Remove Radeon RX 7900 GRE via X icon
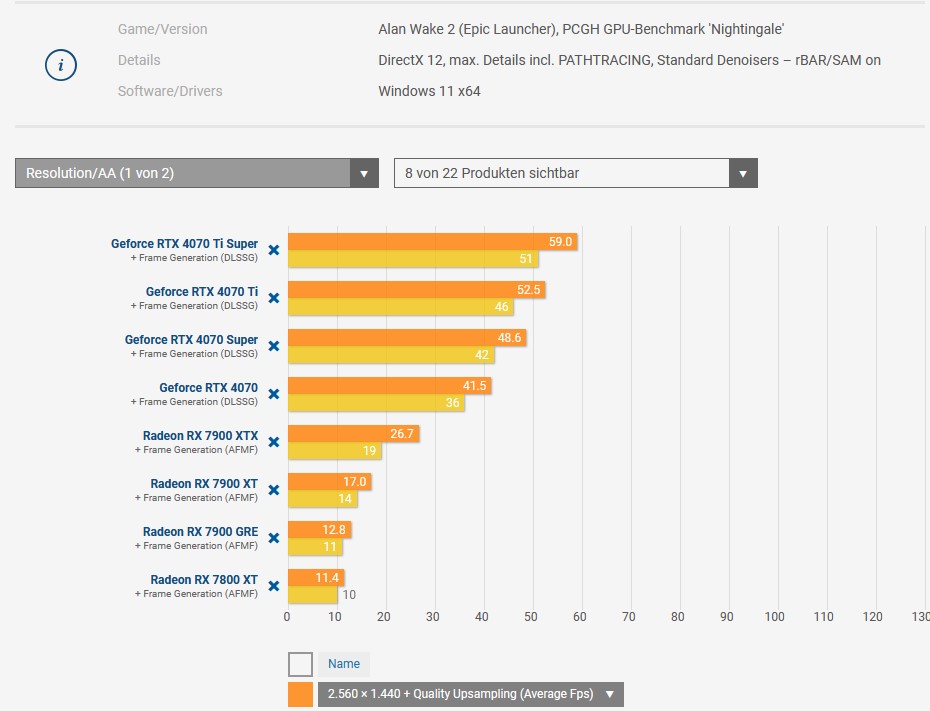 click(274, 538)
